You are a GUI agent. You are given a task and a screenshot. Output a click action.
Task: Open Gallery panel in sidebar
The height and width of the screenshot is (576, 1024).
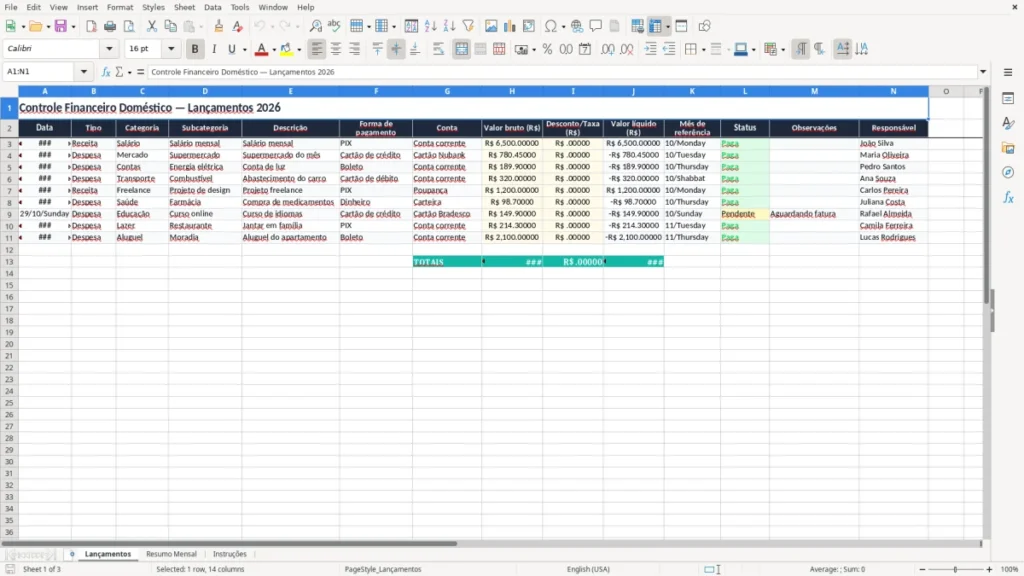coord(1008,148)
